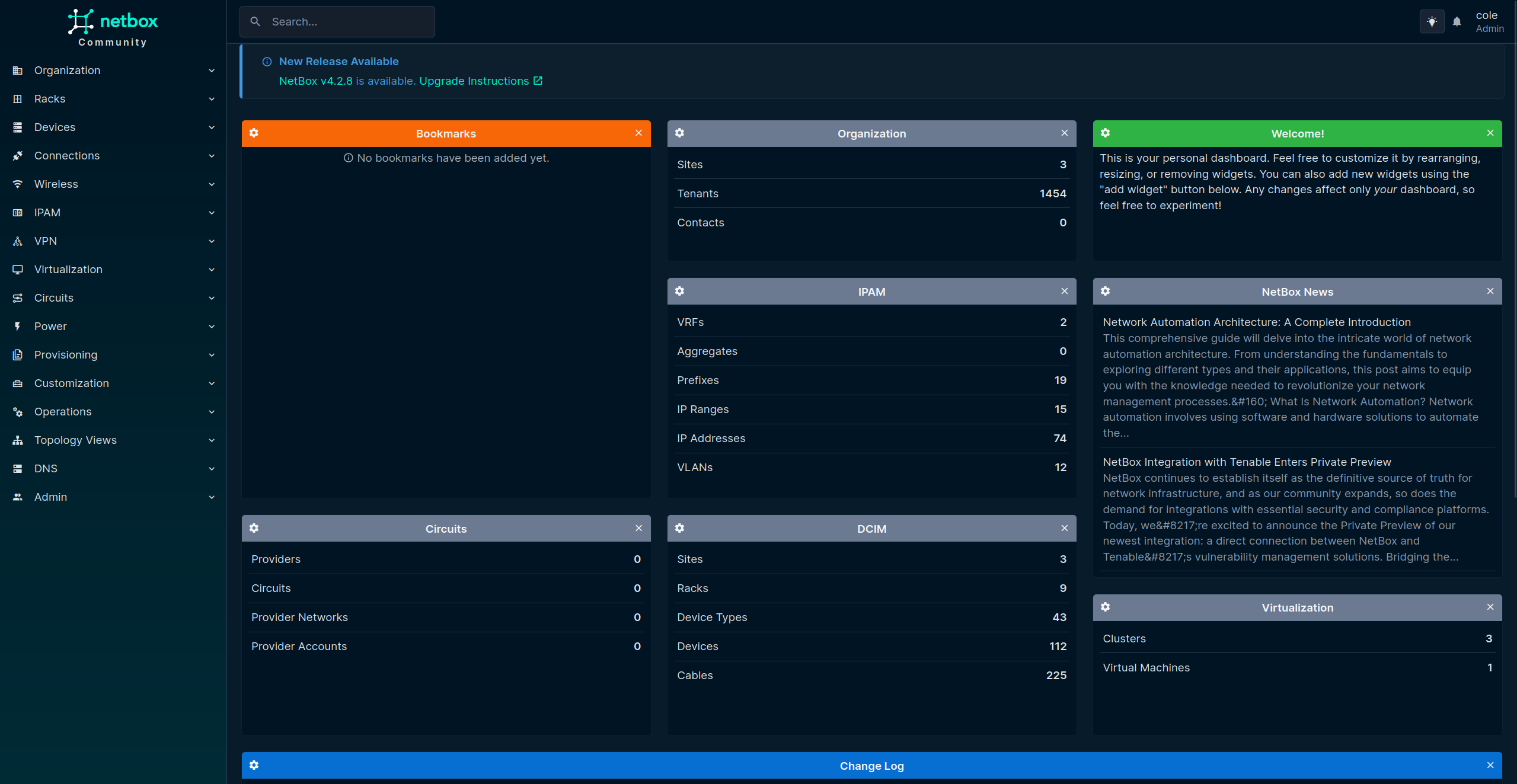Open IP Ranges in the IPAM widget
1517x784 pixels.
pos(871,409)
